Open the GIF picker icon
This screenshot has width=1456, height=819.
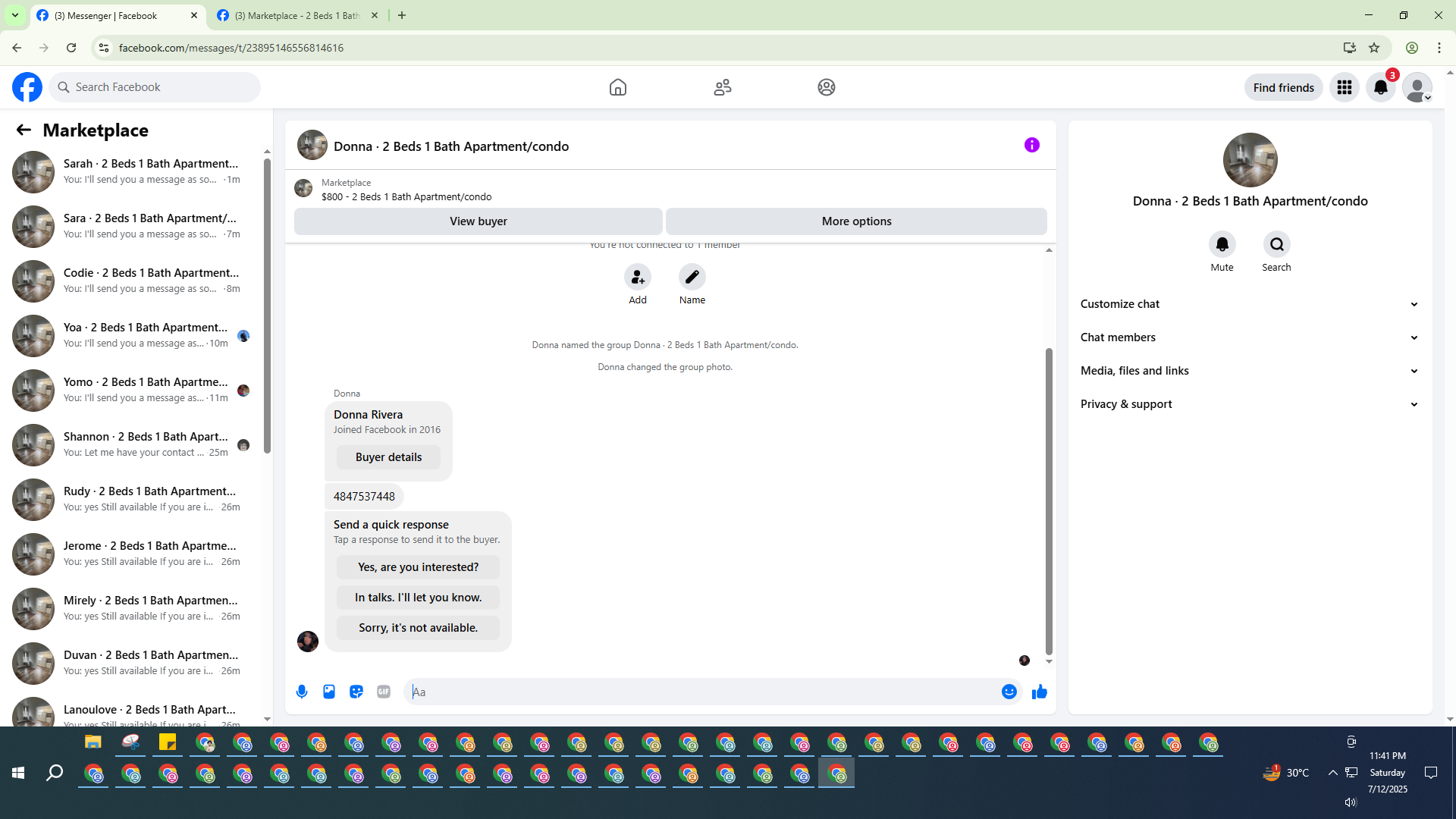pos(384,692)
